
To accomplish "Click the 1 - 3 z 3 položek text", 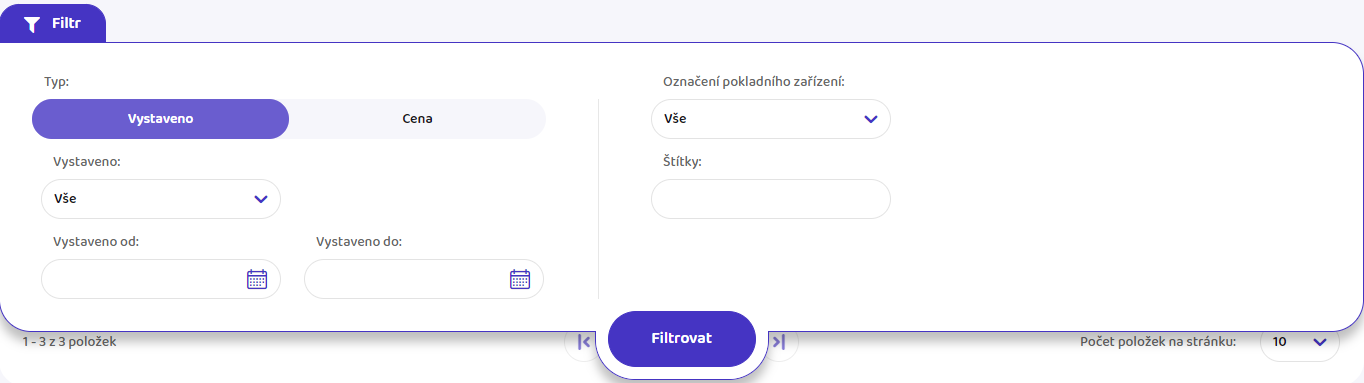I will [x=70, y=342].
